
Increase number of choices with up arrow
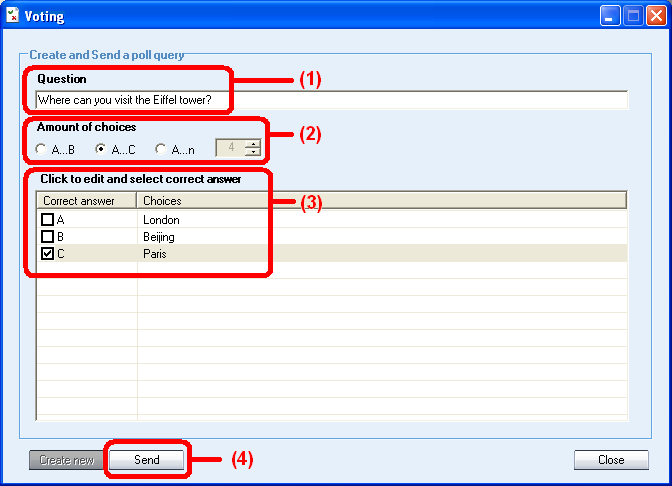(x=252, y=144)
